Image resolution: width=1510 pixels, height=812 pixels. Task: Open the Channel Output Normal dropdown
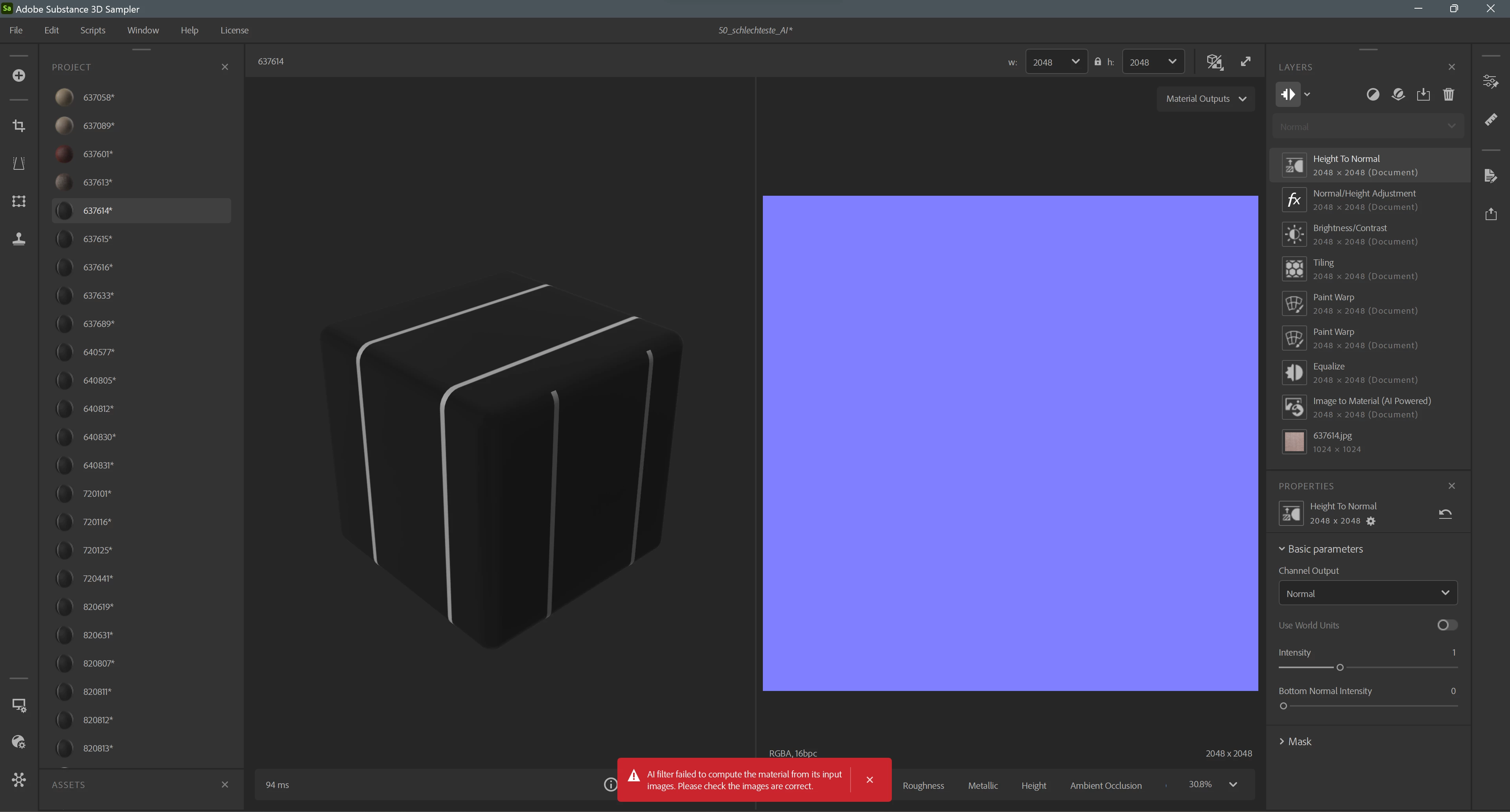coord(1368,593)
